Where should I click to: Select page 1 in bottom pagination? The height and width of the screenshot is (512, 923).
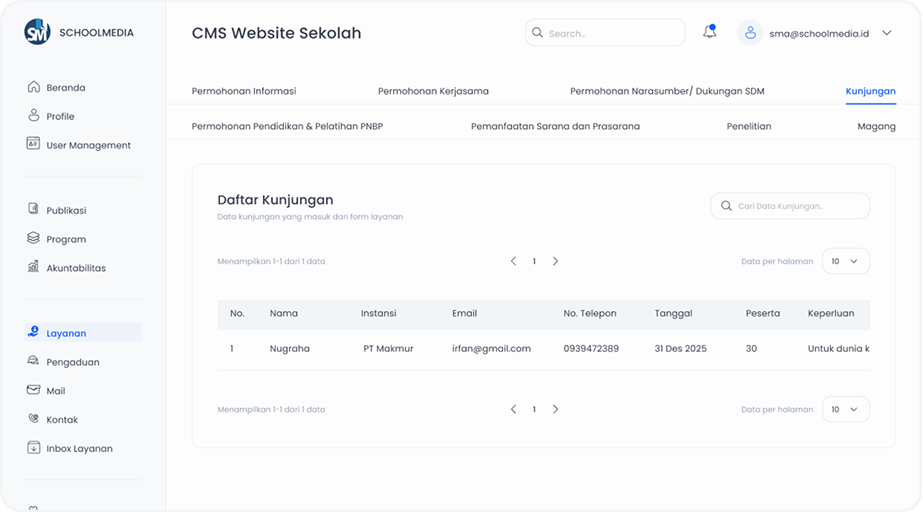pos(534,410)
